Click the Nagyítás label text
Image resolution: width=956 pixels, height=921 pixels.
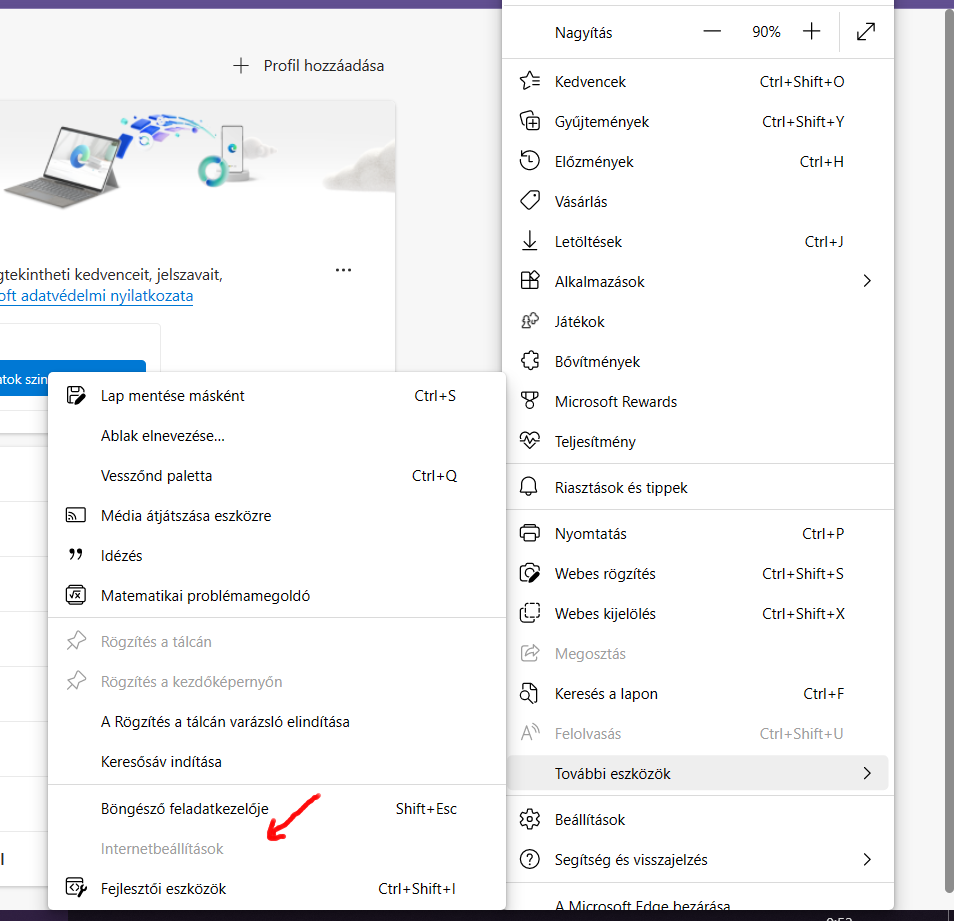point(583,33)
